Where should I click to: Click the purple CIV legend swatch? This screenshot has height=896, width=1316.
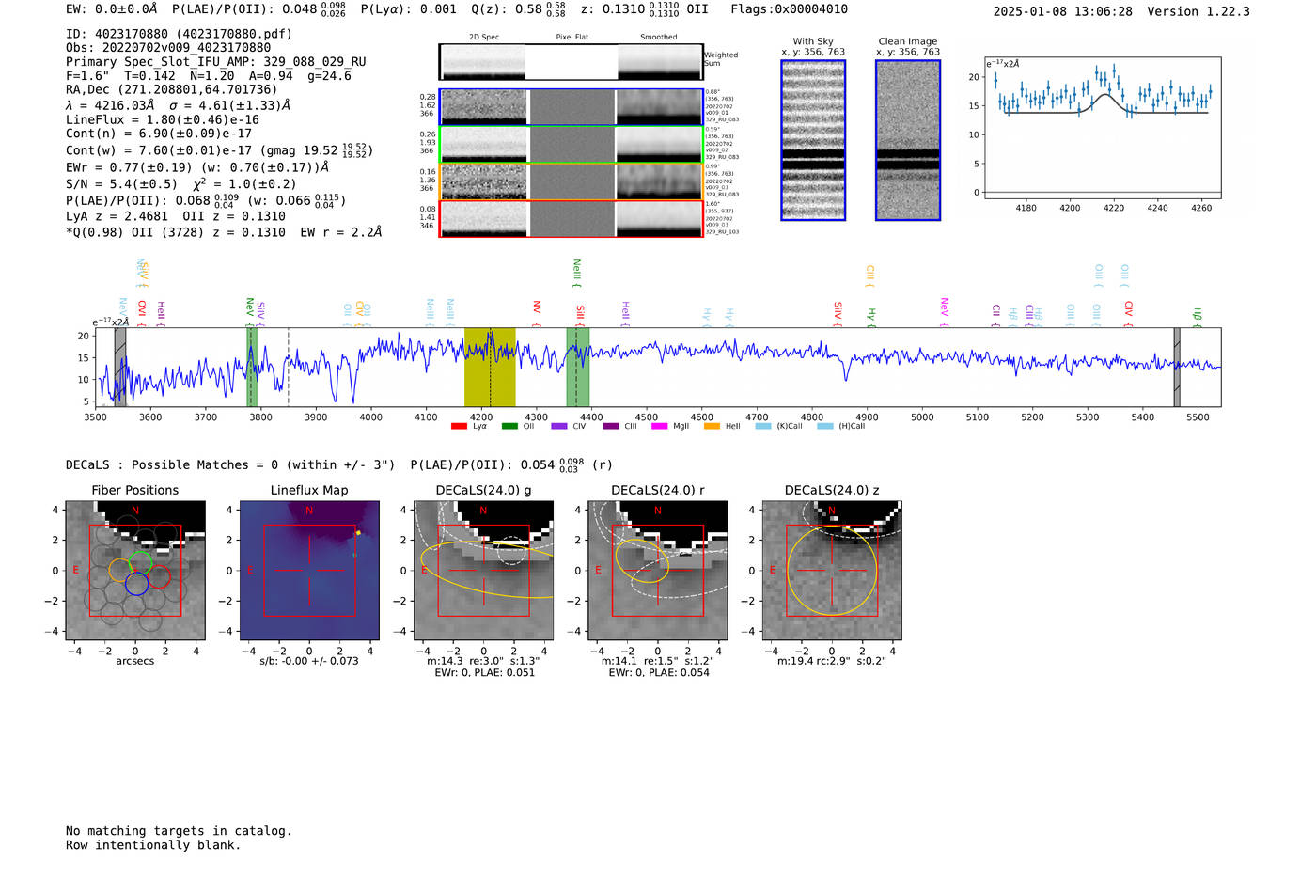(559, 426)
